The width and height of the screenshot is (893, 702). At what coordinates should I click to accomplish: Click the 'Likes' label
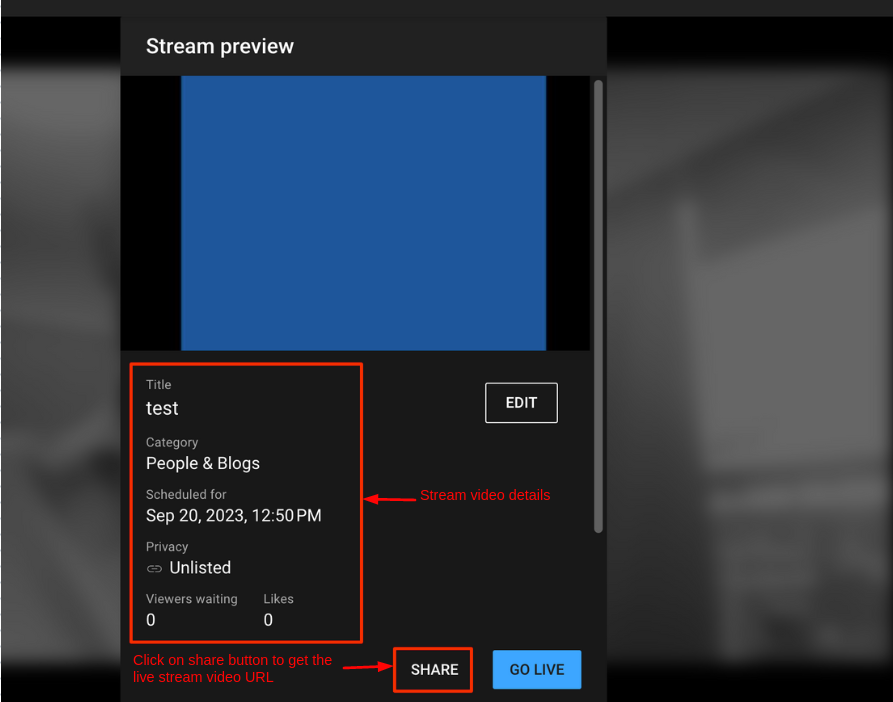point(278,599)
